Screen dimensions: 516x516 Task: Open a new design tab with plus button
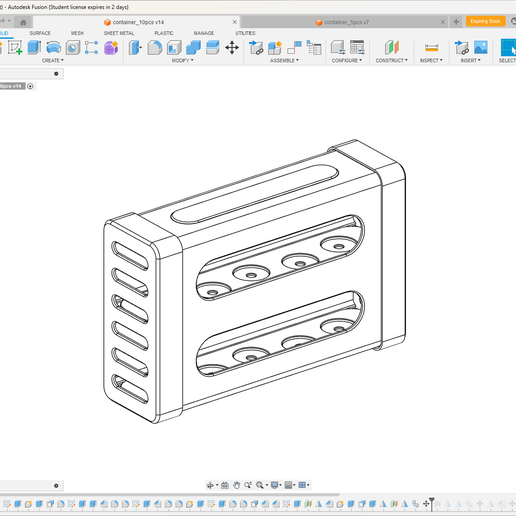(x=456, y=22)
